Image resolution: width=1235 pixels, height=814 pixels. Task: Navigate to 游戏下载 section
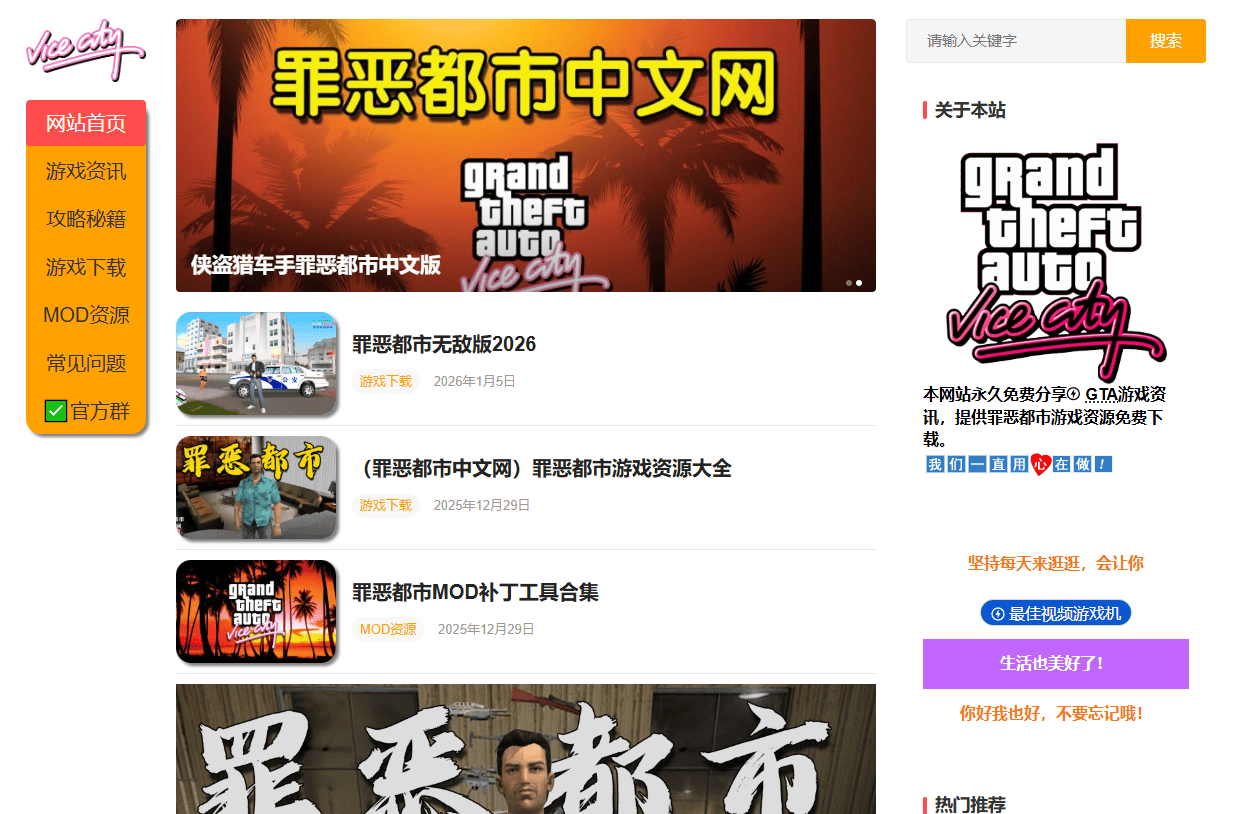(x=86, y=267)
